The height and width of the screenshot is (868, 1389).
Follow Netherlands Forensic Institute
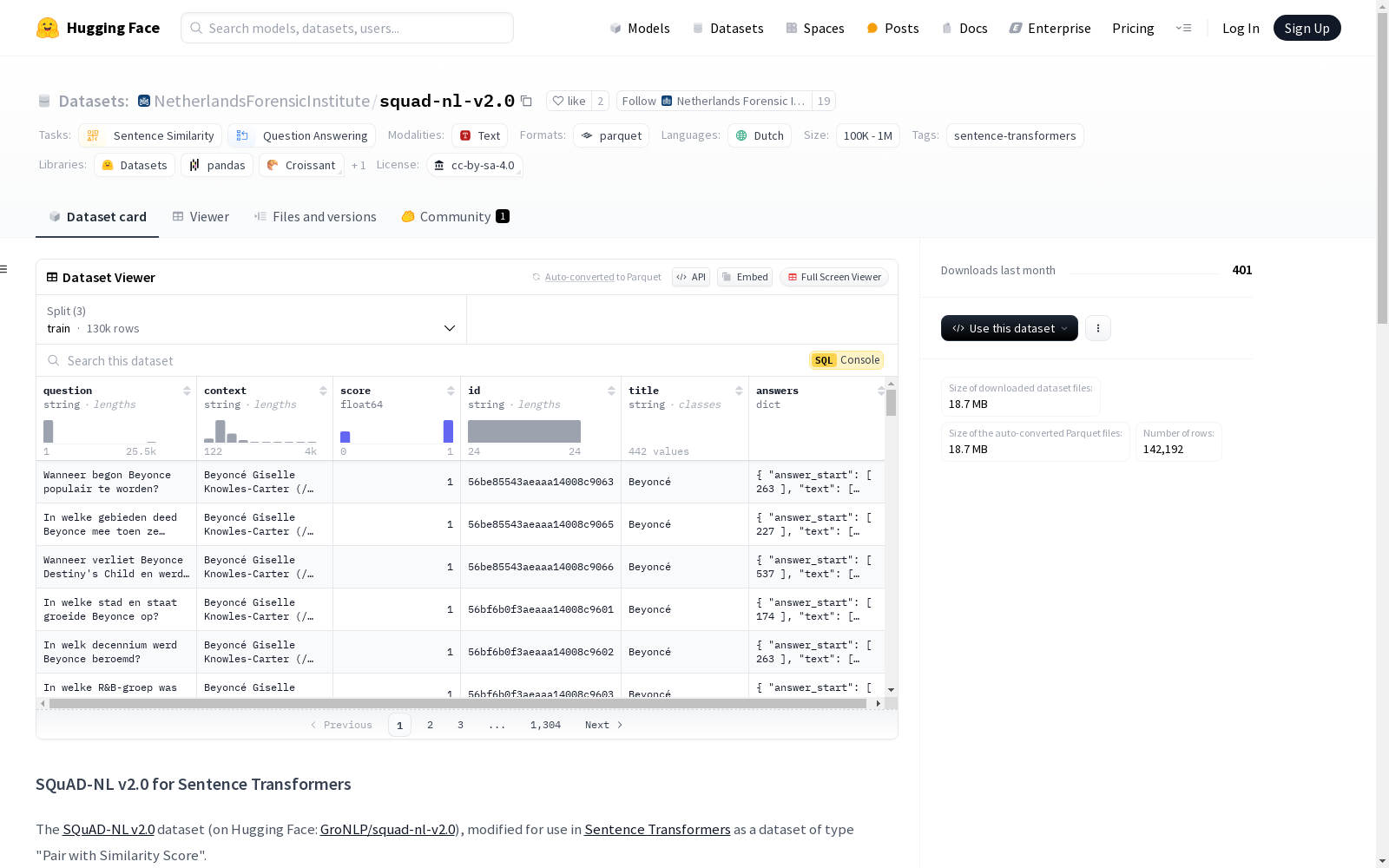pyautogui.click(x=714, y=101)
